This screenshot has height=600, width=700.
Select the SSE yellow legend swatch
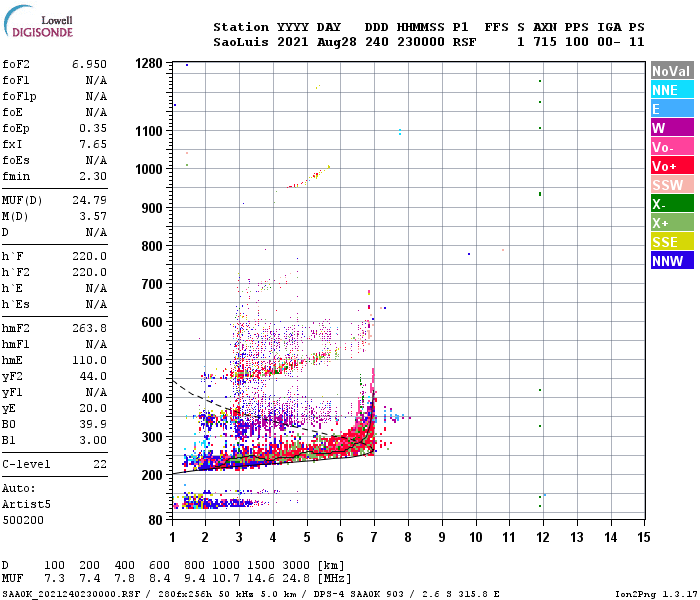[672, 242]
